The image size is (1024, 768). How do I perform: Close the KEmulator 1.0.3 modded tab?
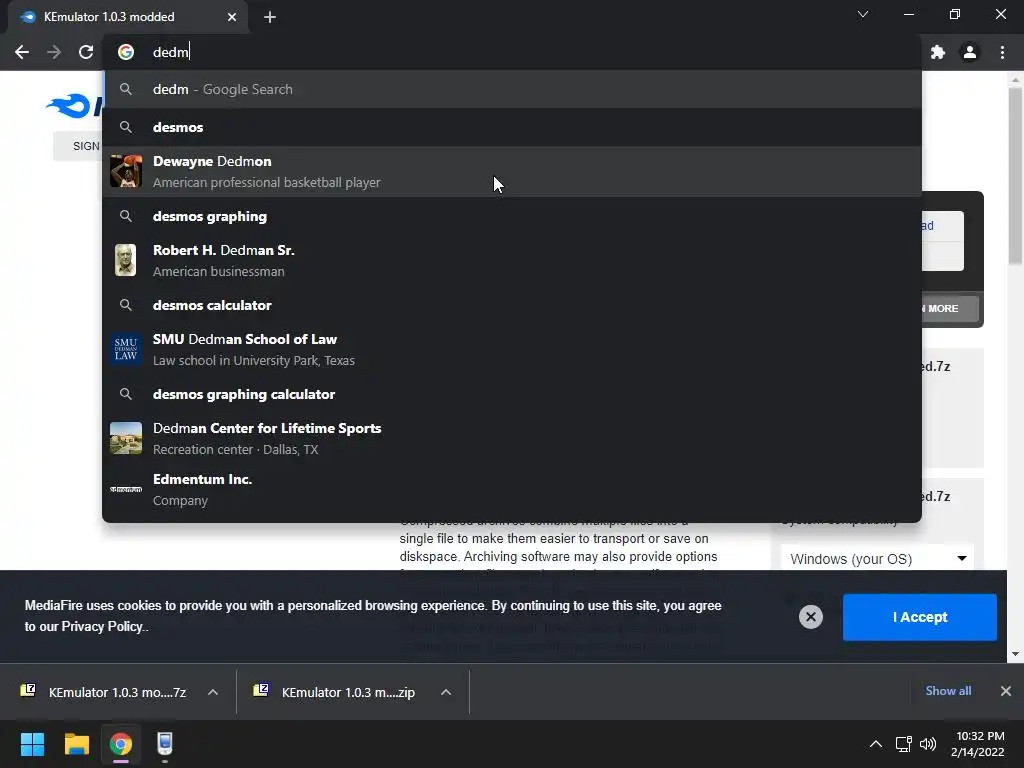(232, 17)
